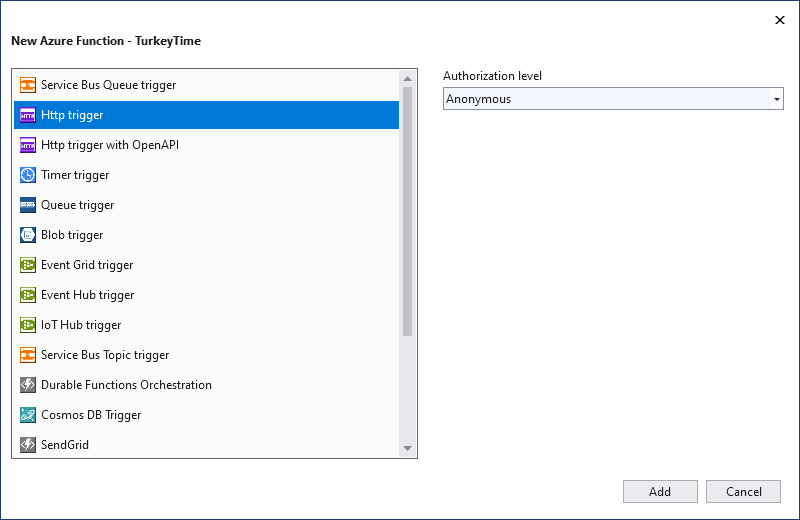Image resolution: width=800 pixels, height=520 pixels.
Task: Click the Cancel button
Action: (743, 491)
